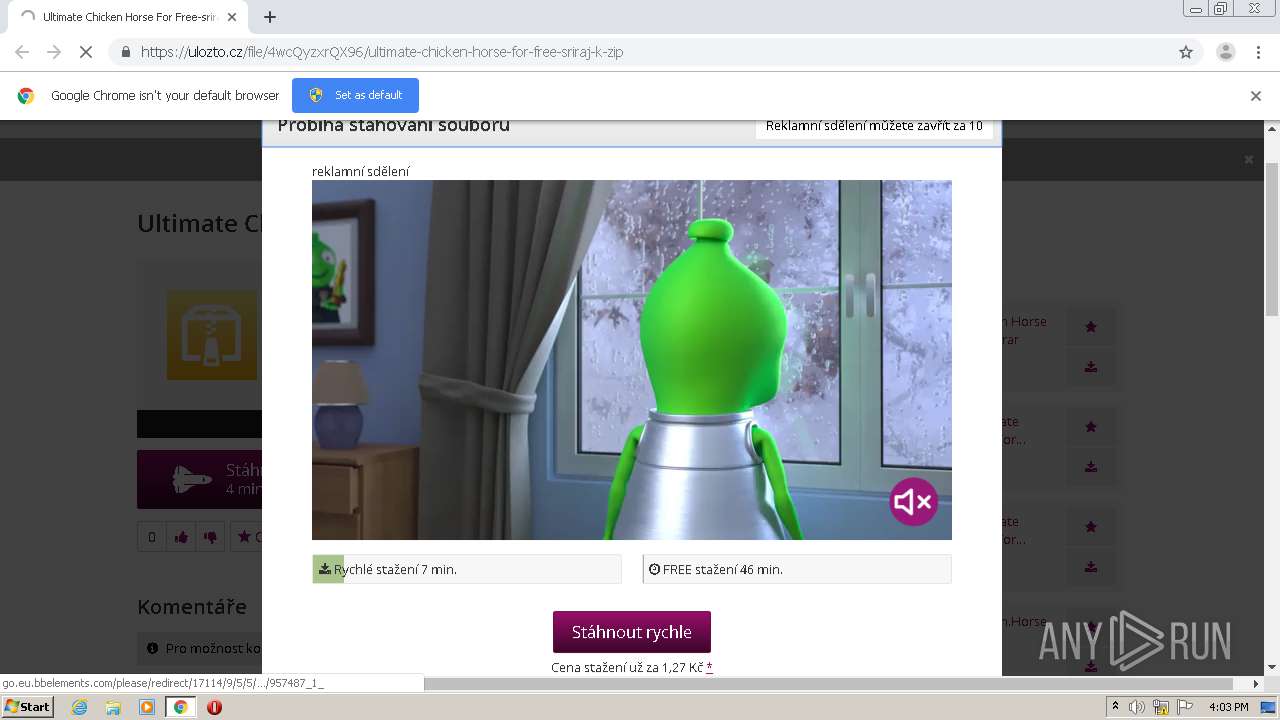Download the first related file
The width and height of the screenshot is (1280, 720).
pos(1091,367)
